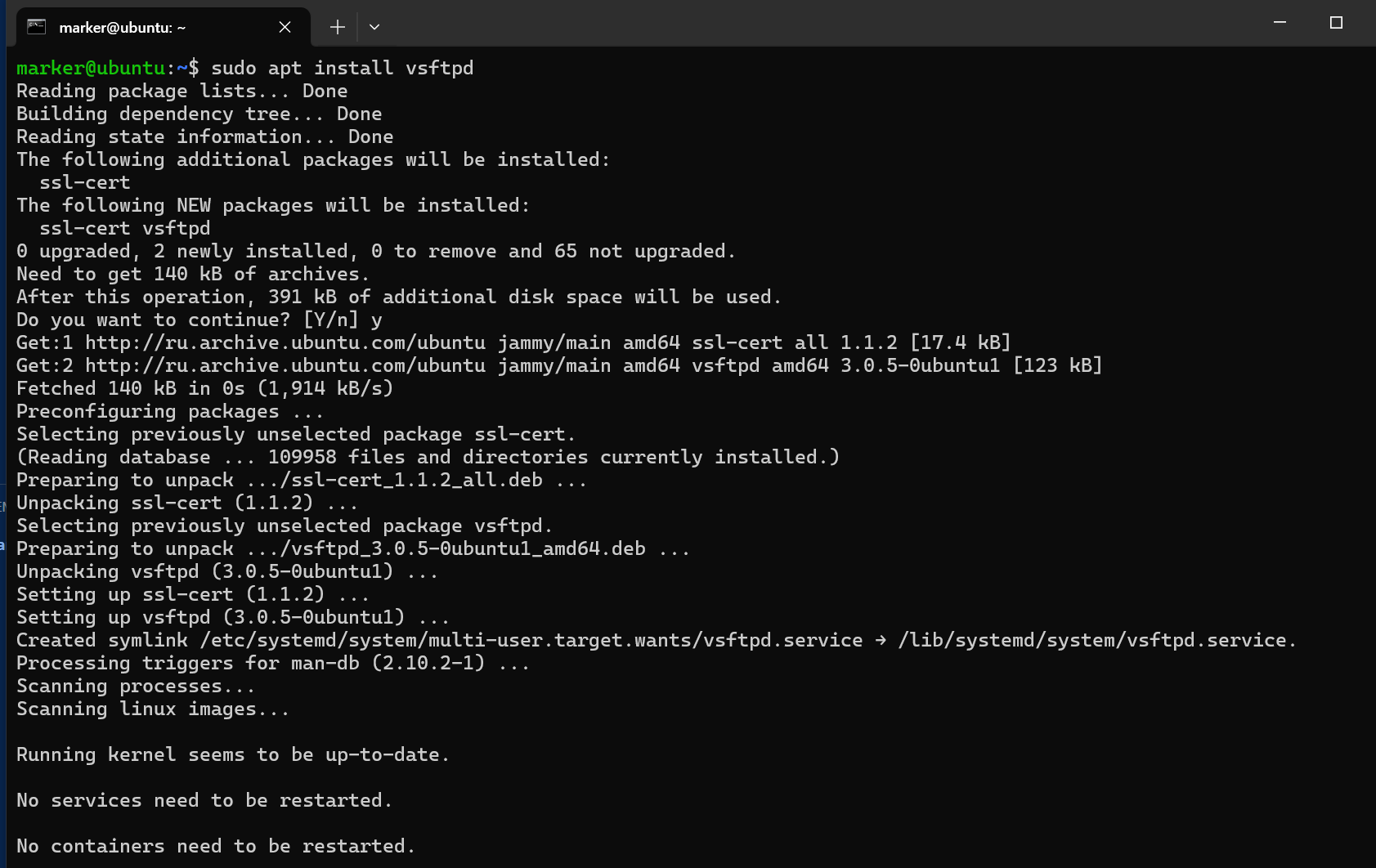Click the 'Processing triggers for man-db' line
Viewport: 1376px width, 868px height.
(x=273, y=663)
